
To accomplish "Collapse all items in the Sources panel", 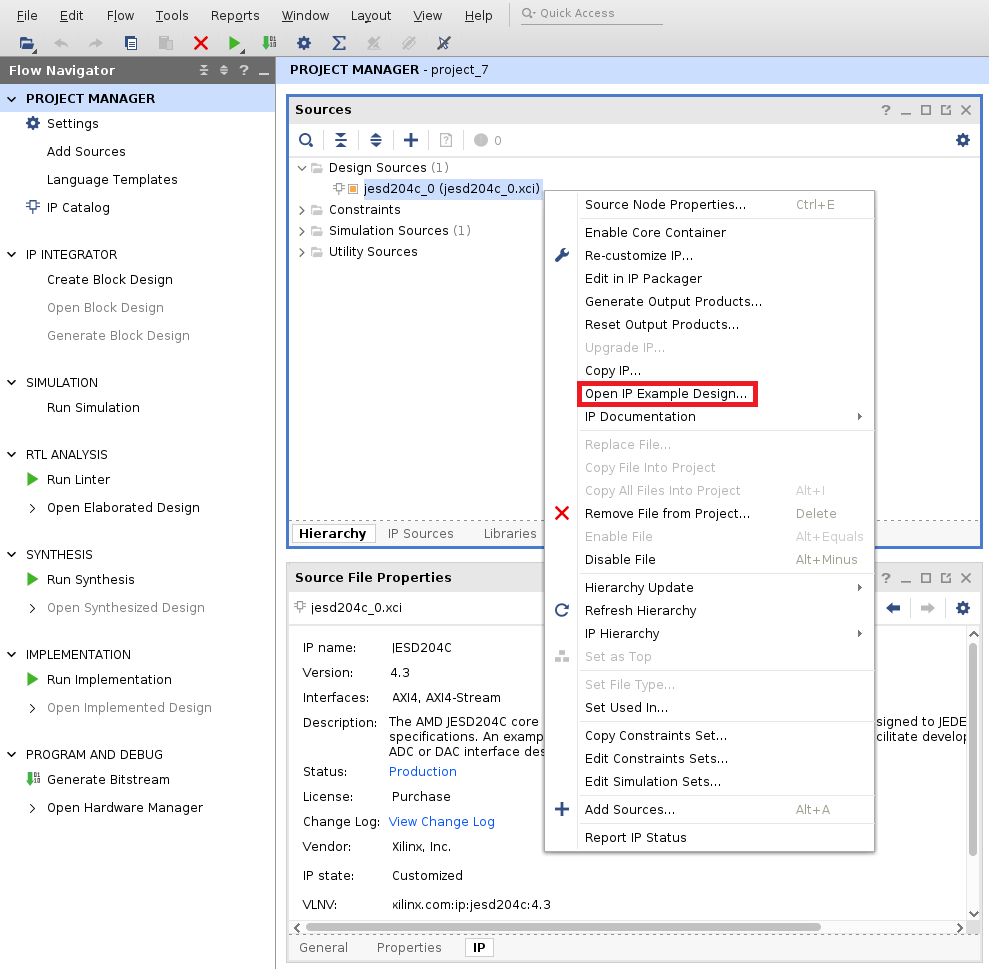I will pos(341,140).
